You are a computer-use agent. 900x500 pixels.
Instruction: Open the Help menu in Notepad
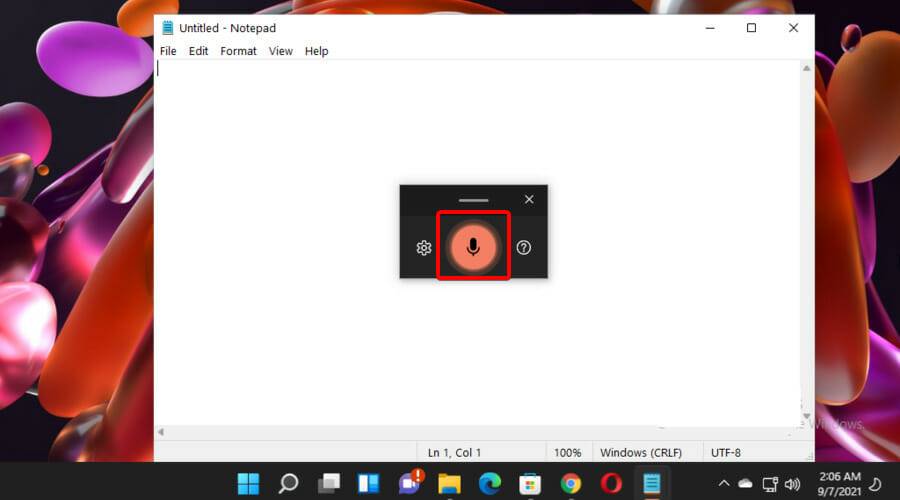316,51
